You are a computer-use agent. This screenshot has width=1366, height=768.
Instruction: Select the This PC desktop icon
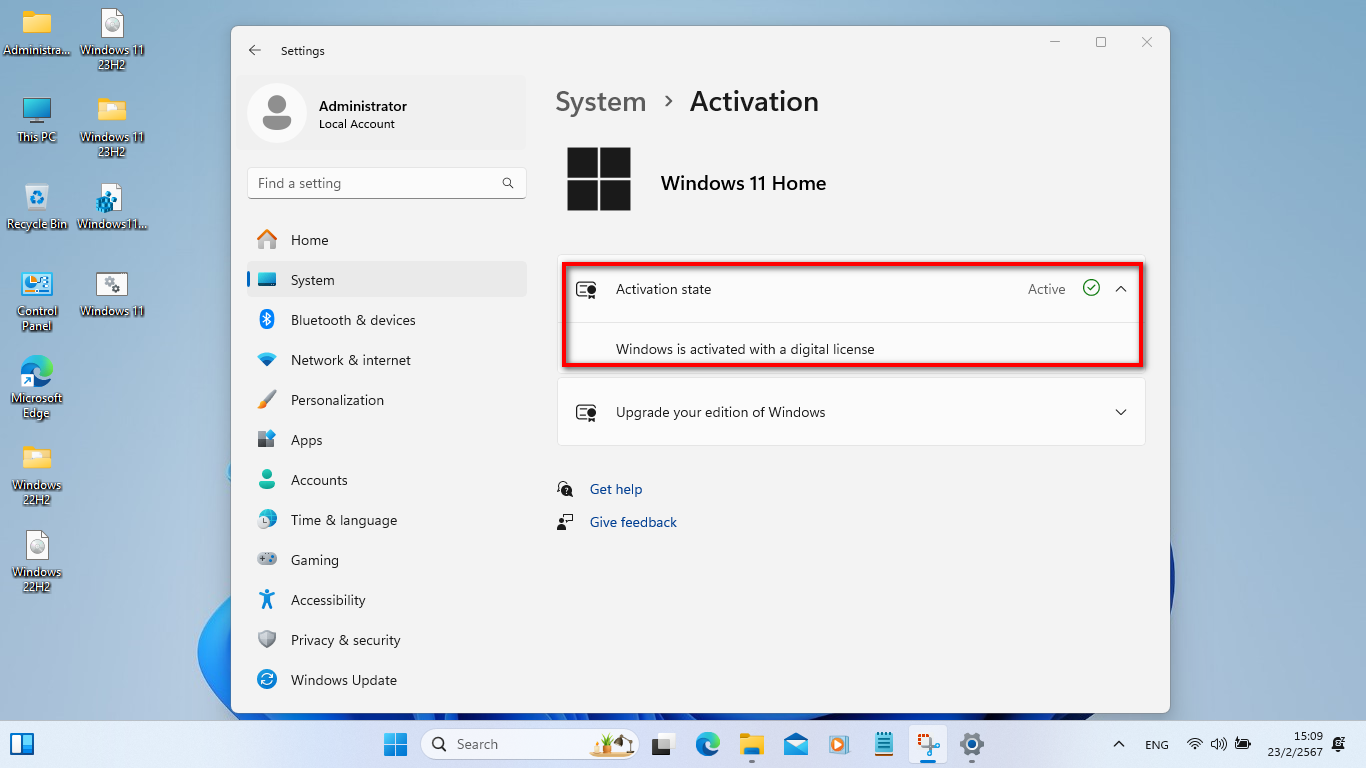coord(37,119)
